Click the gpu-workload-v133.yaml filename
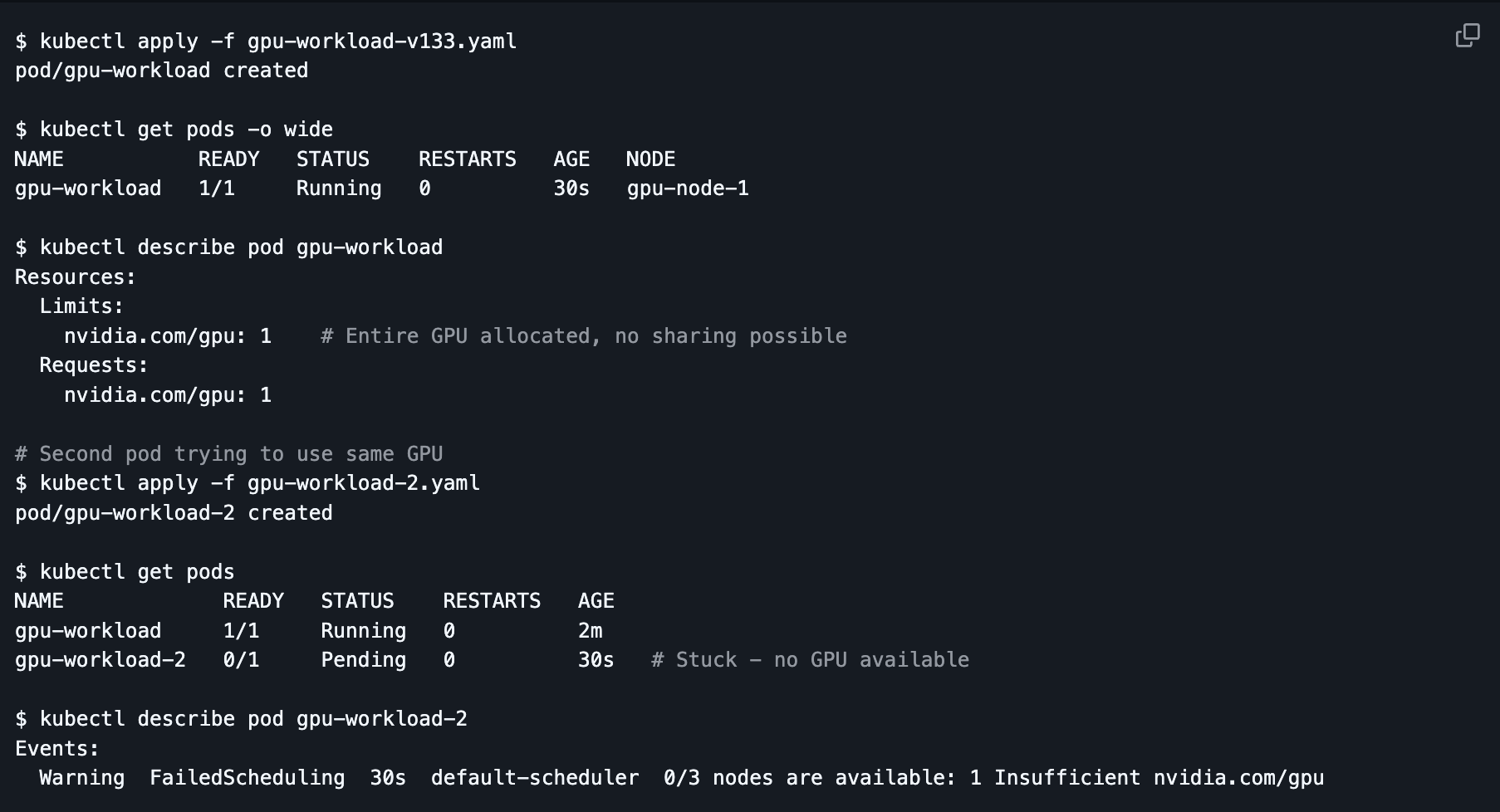This screenshot has width=1500, height=812. click(381, 42)
